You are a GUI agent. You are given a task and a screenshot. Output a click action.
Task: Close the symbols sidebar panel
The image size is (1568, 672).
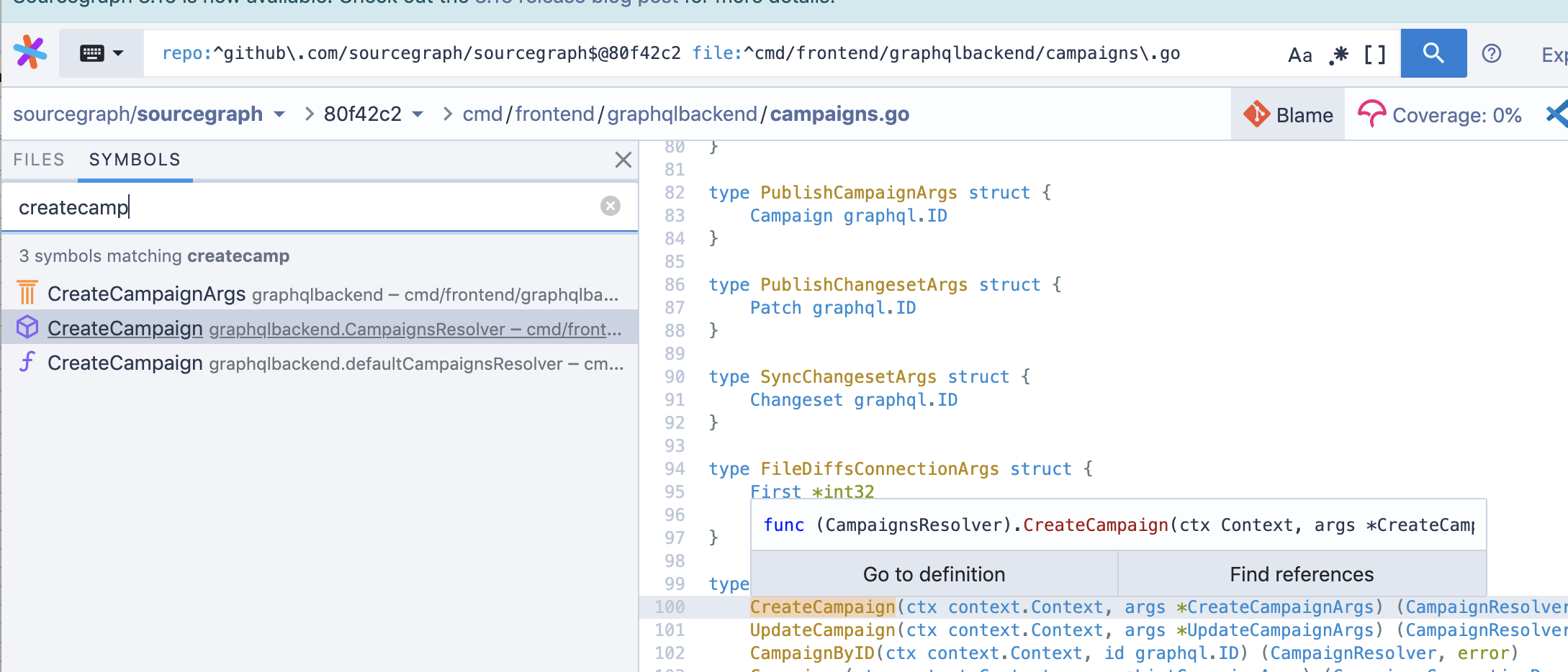(x=623, y=160)
